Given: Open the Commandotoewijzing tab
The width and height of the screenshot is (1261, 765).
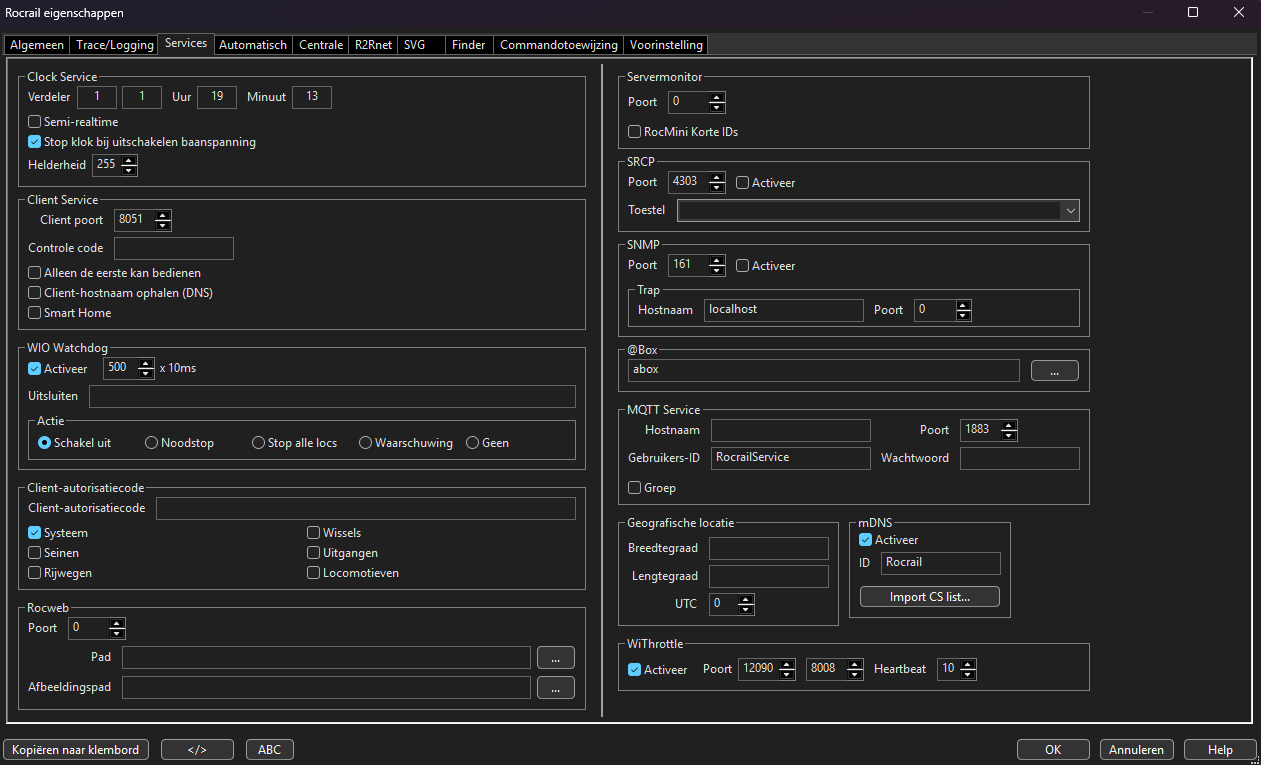Looking at the screenshot, I should [x=559, y=45].
